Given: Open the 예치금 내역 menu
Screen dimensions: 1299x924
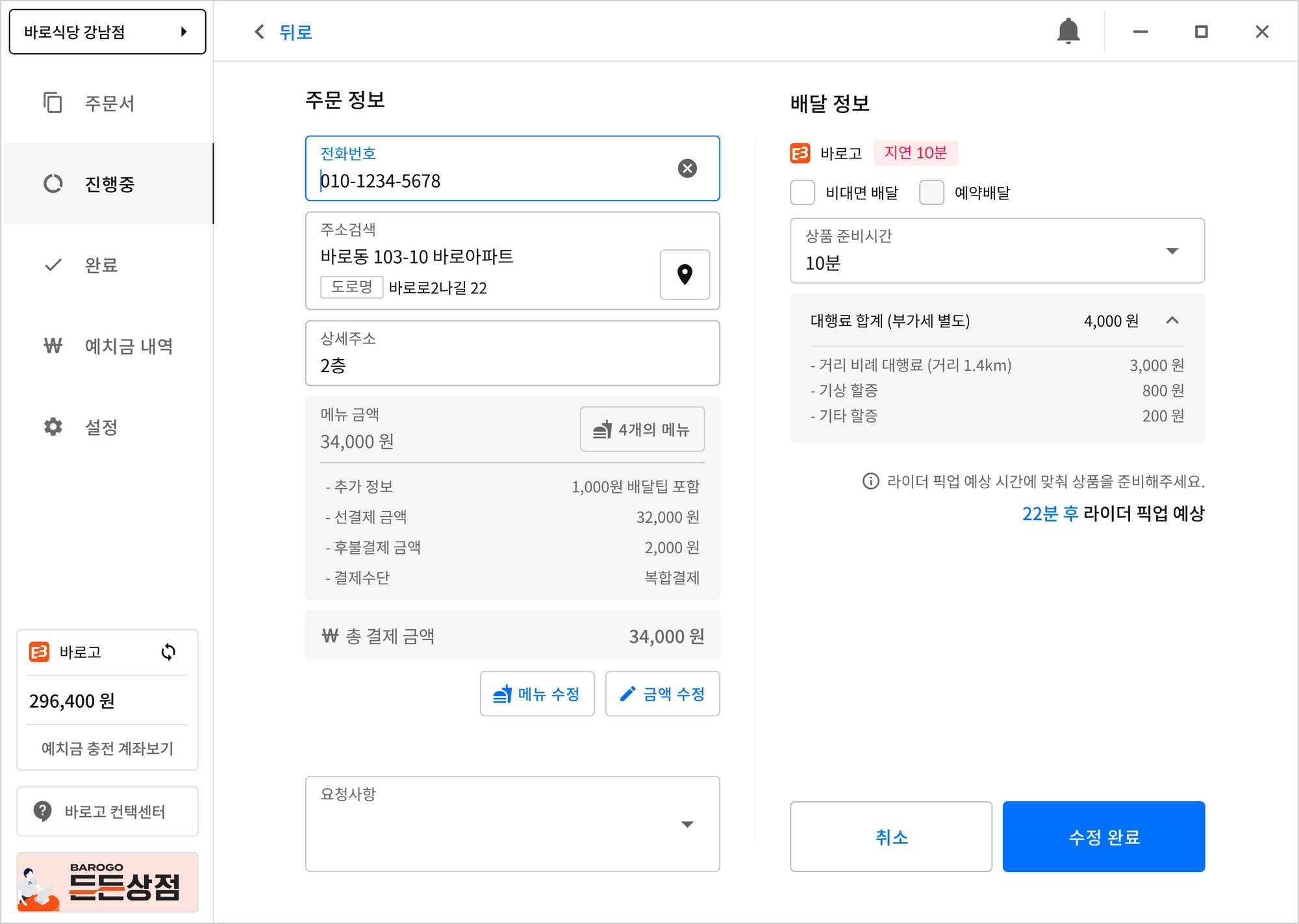Looking at the screenshot, I should [x=128, y=346].
